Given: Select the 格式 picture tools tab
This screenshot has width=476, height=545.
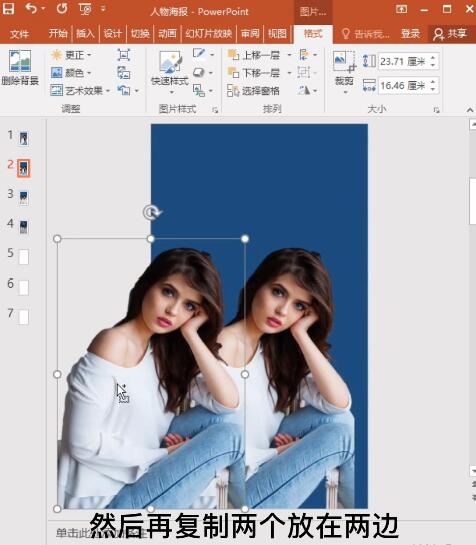Looking at the screenshot, I should click(313, 34).
